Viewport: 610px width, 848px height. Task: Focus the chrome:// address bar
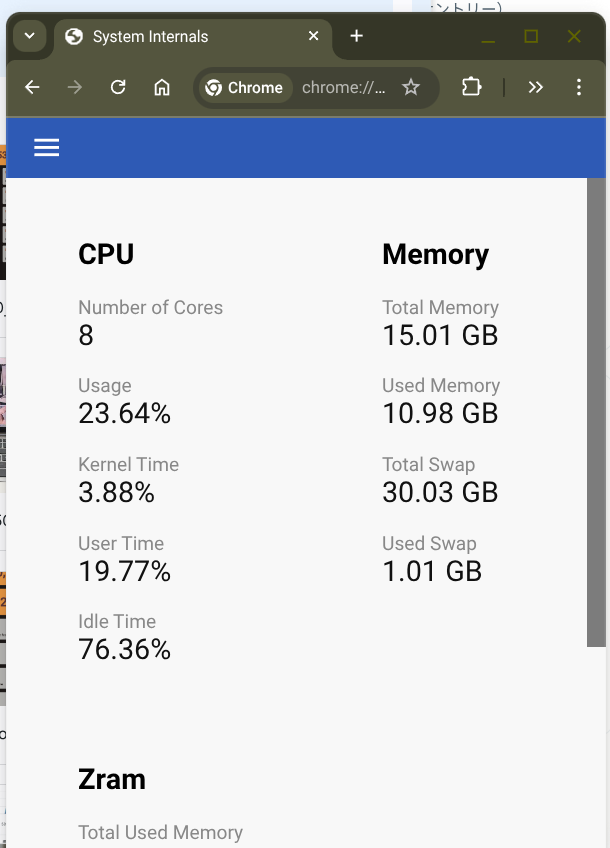coord(343,88)
